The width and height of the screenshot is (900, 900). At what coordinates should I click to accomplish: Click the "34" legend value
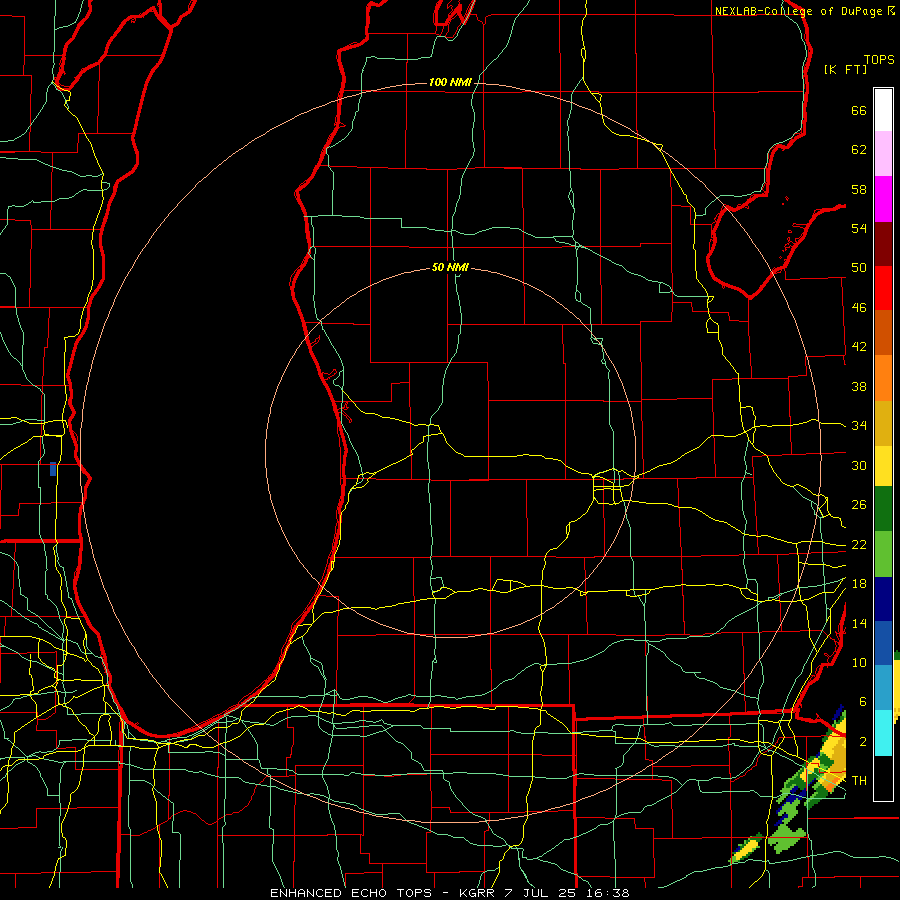pyautogui.click(x=859, y=426)
